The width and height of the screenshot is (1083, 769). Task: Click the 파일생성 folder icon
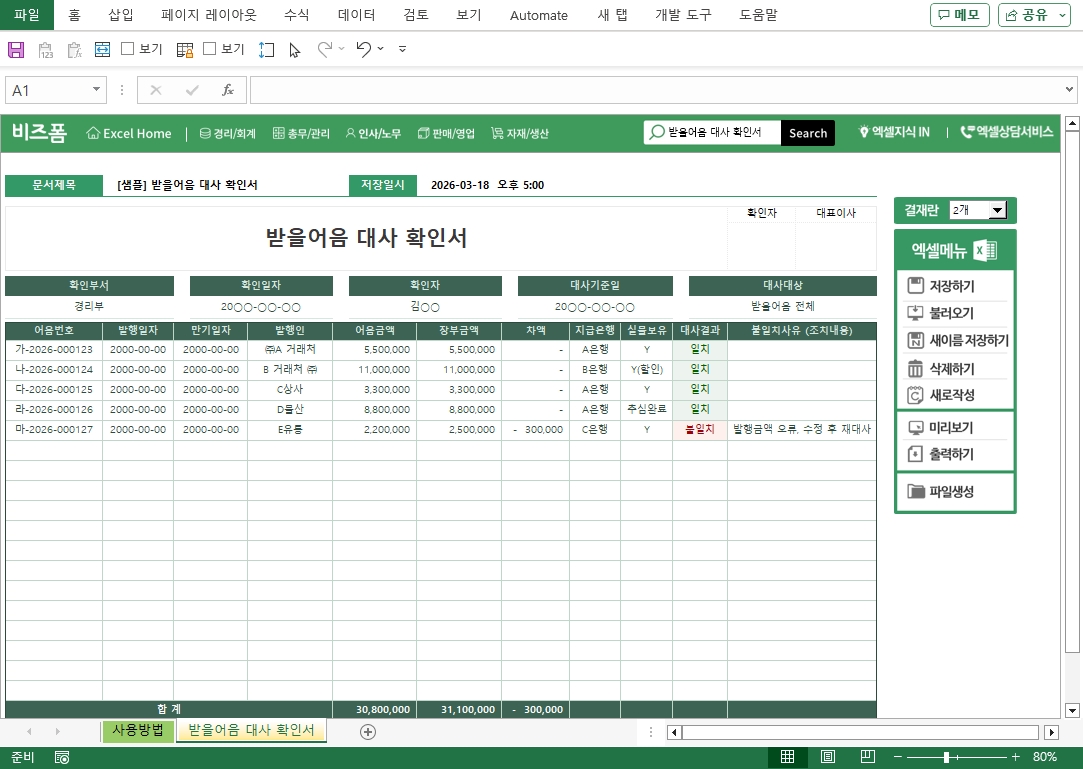pos(915,491)
